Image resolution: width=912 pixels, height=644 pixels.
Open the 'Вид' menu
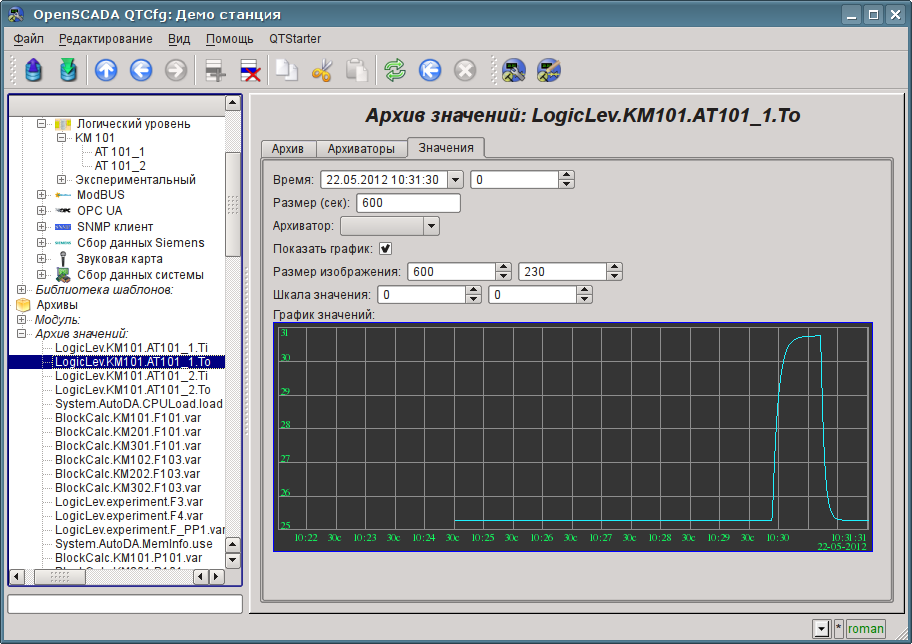pyautogui.click(x=179, y=39)
